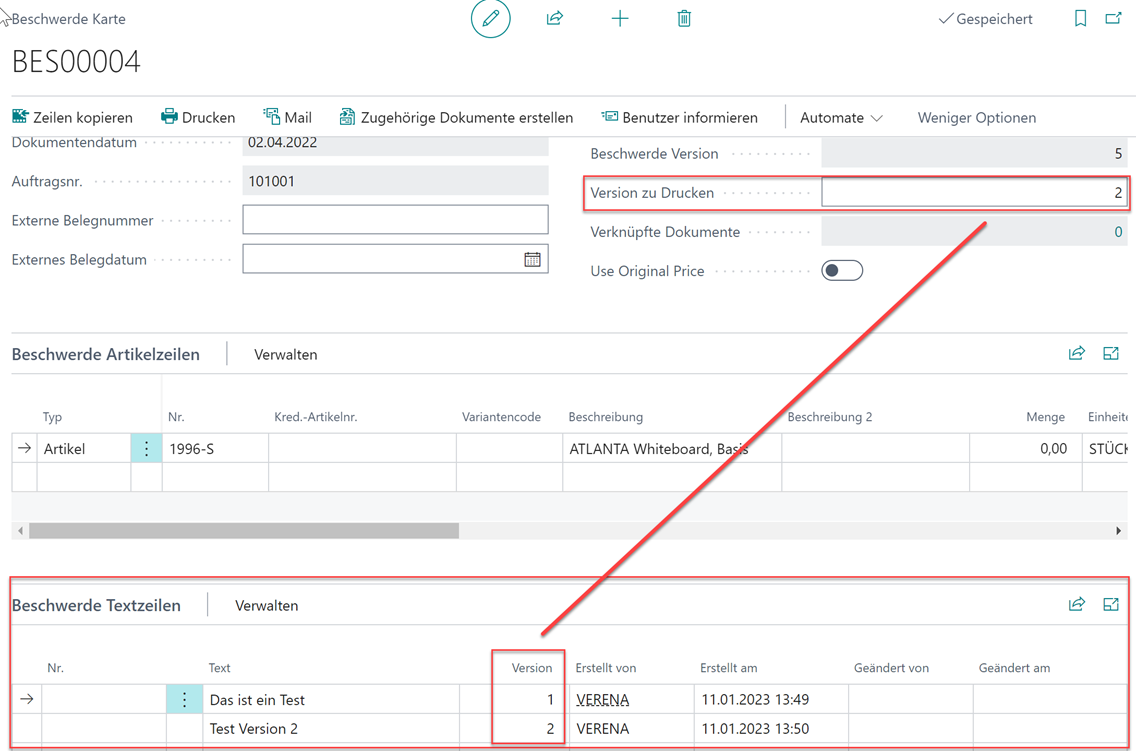Click Weniger Optionen
This screenshot has height=751, width=1136.
[x=977, y=117]
